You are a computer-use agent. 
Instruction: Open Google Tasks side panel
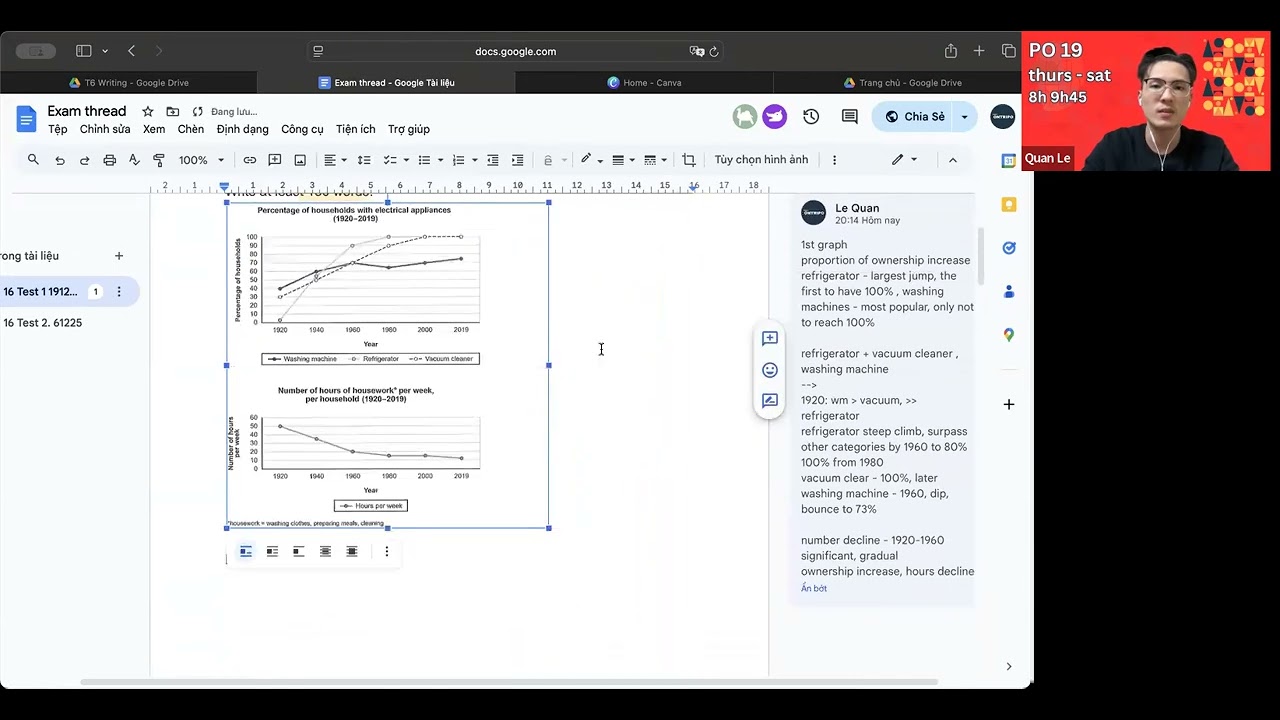[x=1009, y=248]
